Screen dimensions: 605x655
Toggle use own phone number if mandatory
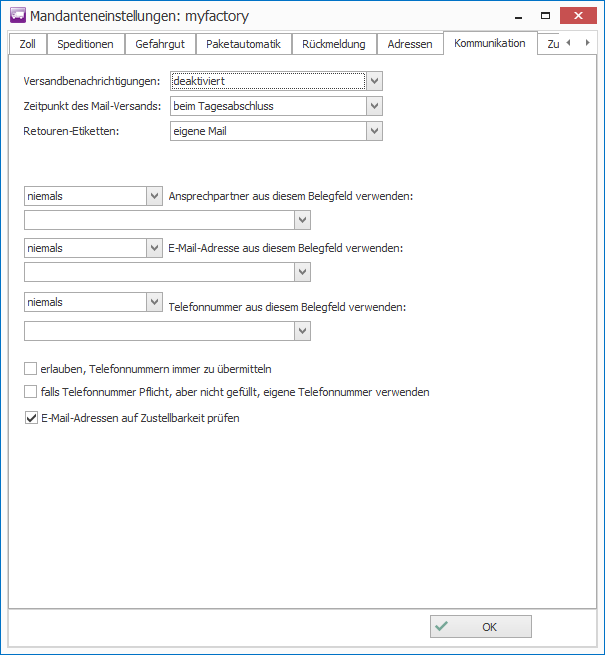coord(31,392)
